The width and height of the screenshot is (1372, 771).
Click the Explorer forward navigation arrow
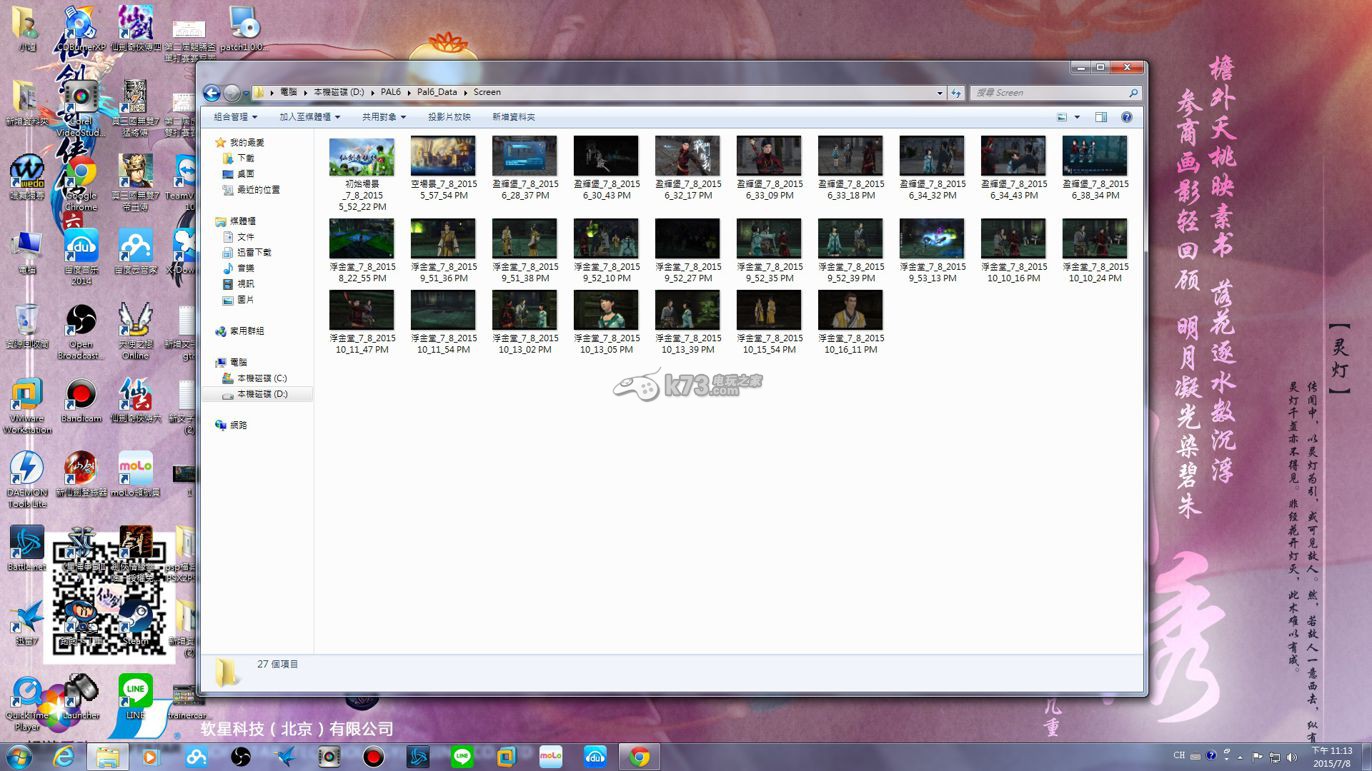point(232,92)
